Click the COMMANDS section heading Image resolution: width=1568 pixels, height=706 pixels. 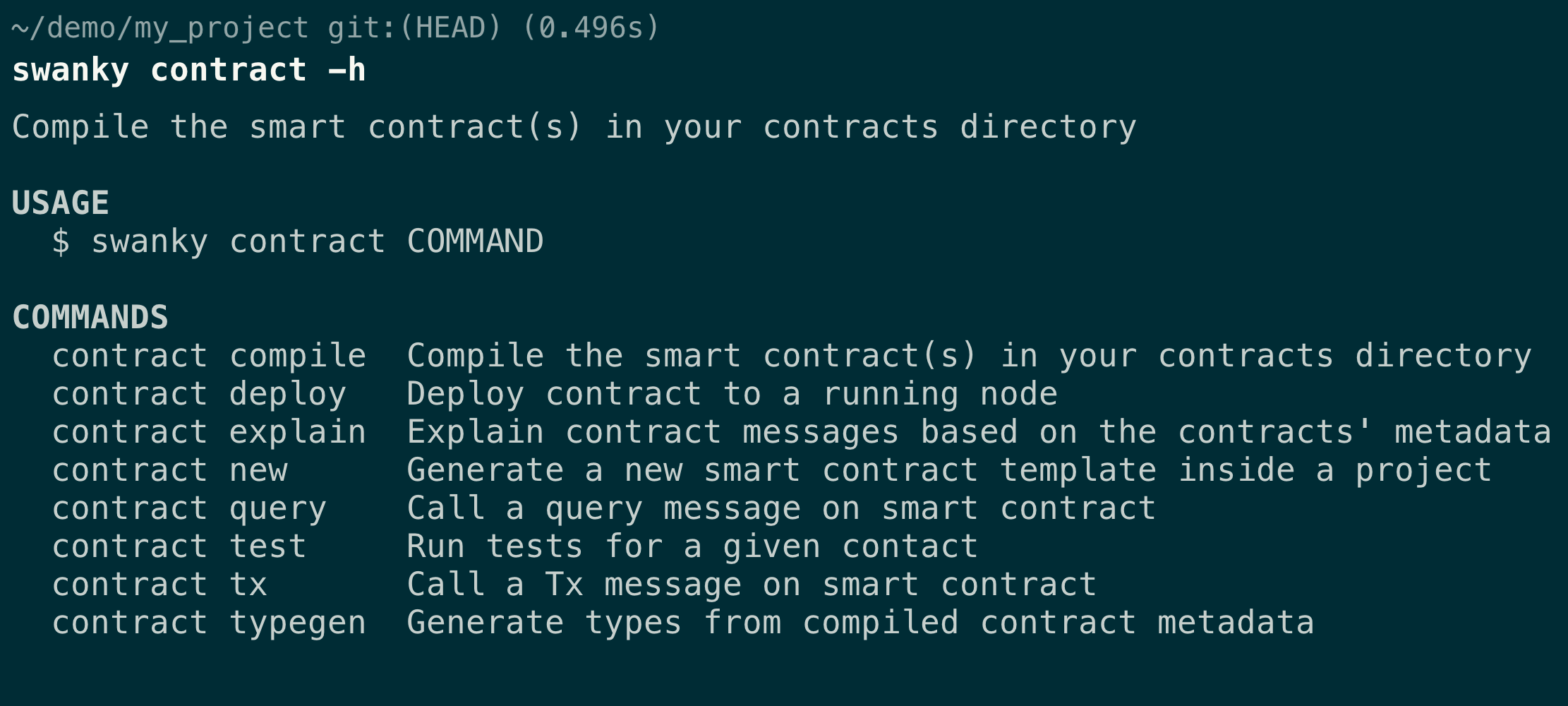click(x=90, y=317)
